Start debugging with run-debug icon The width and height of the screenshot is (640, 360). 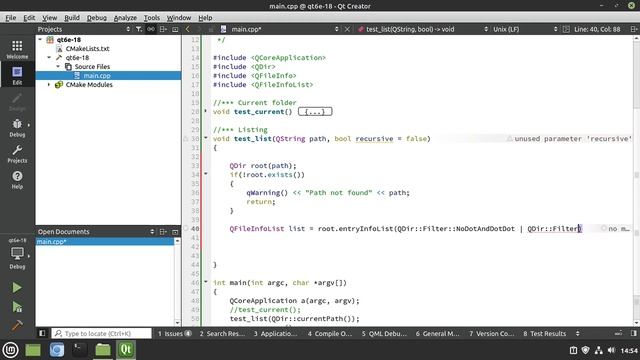coord(17,307)
